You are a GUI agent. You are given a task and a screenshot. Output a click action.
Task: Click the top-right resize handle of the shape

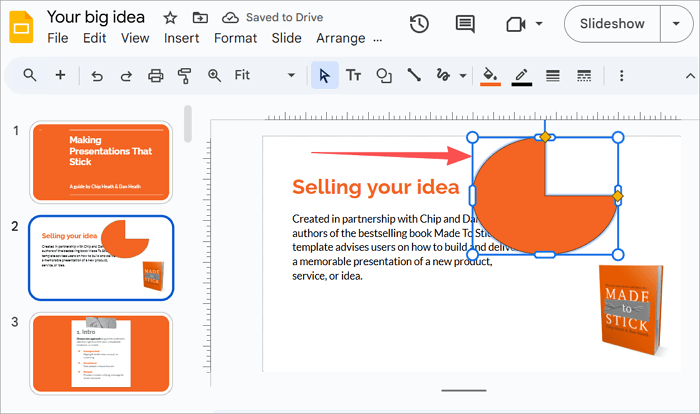(x=618, y=137)
